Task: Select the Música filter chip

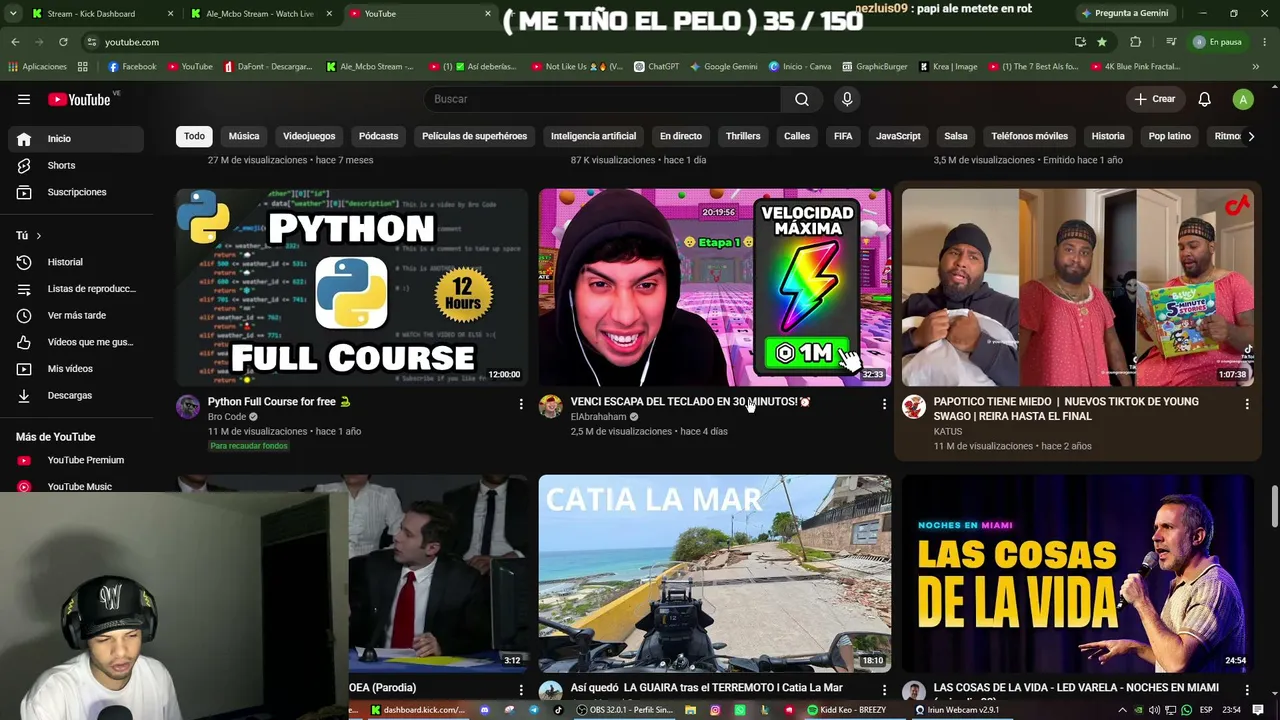Action: (244, 136)
